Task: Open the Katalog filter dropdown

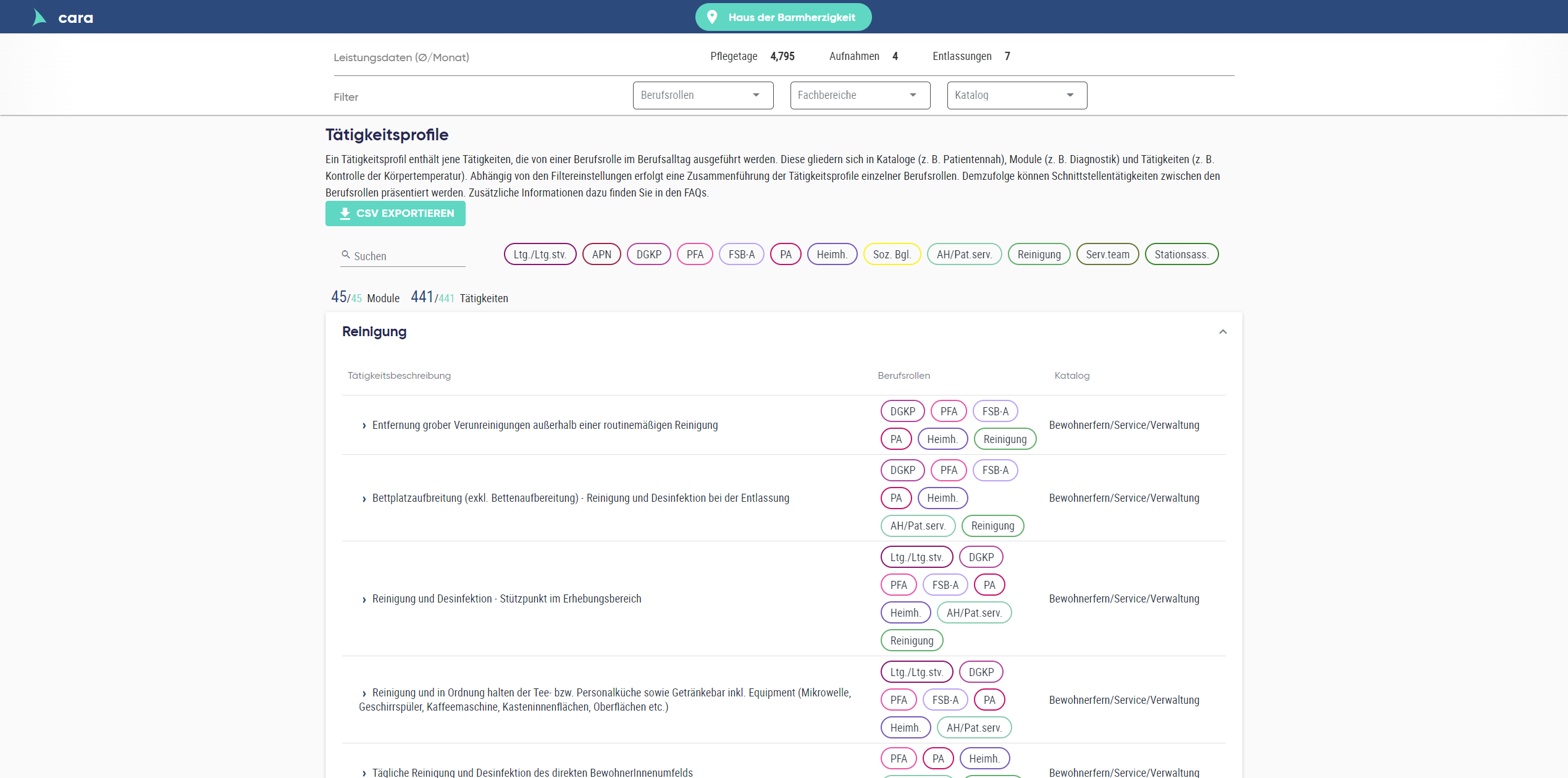Action: [1017, 95]
